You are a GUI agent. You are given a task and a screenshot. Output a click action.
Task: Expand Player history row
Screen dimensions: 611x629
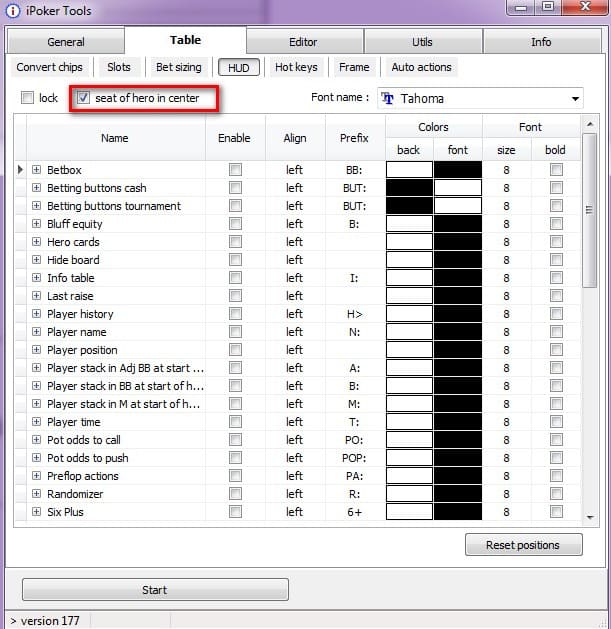(37, 313)
